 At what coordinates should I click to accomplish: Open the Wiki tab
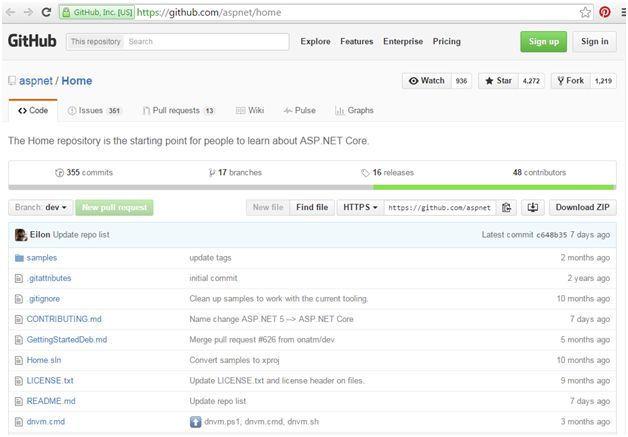click(250, 111)
